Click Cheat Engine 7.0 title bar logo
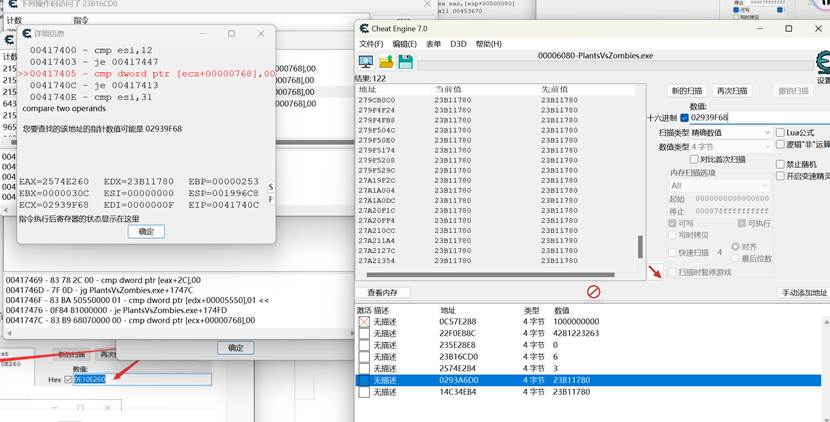 tap(364, 29)
